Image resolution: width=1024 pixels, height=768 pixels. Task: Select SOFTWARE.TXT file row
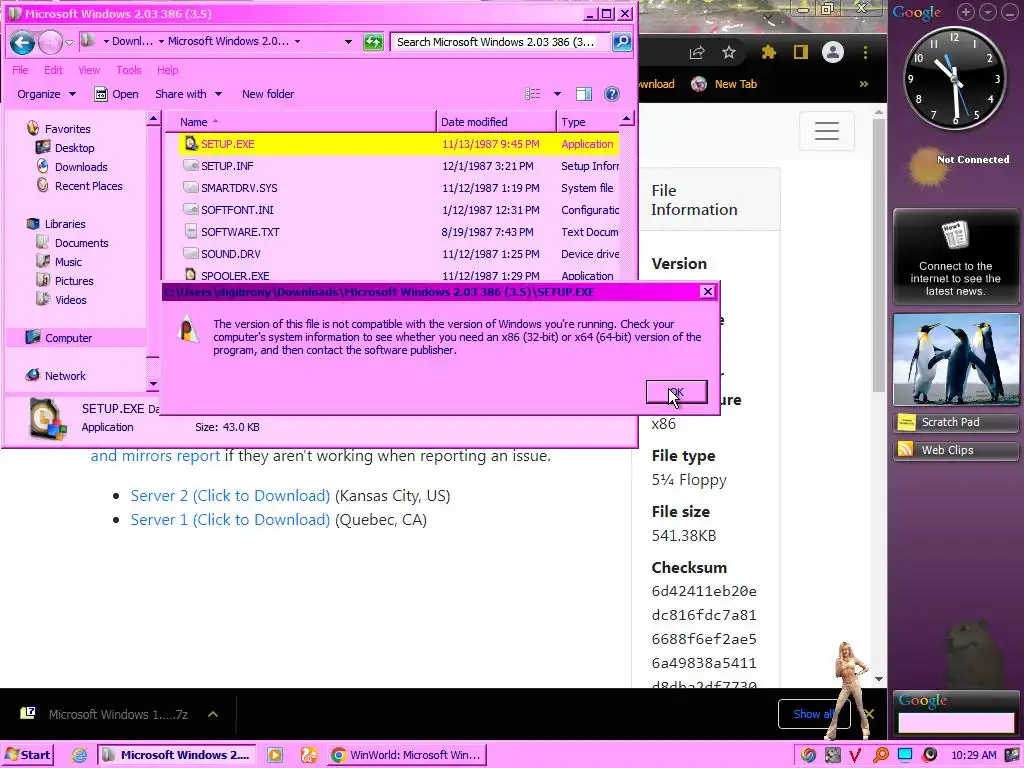pos(398,232)
